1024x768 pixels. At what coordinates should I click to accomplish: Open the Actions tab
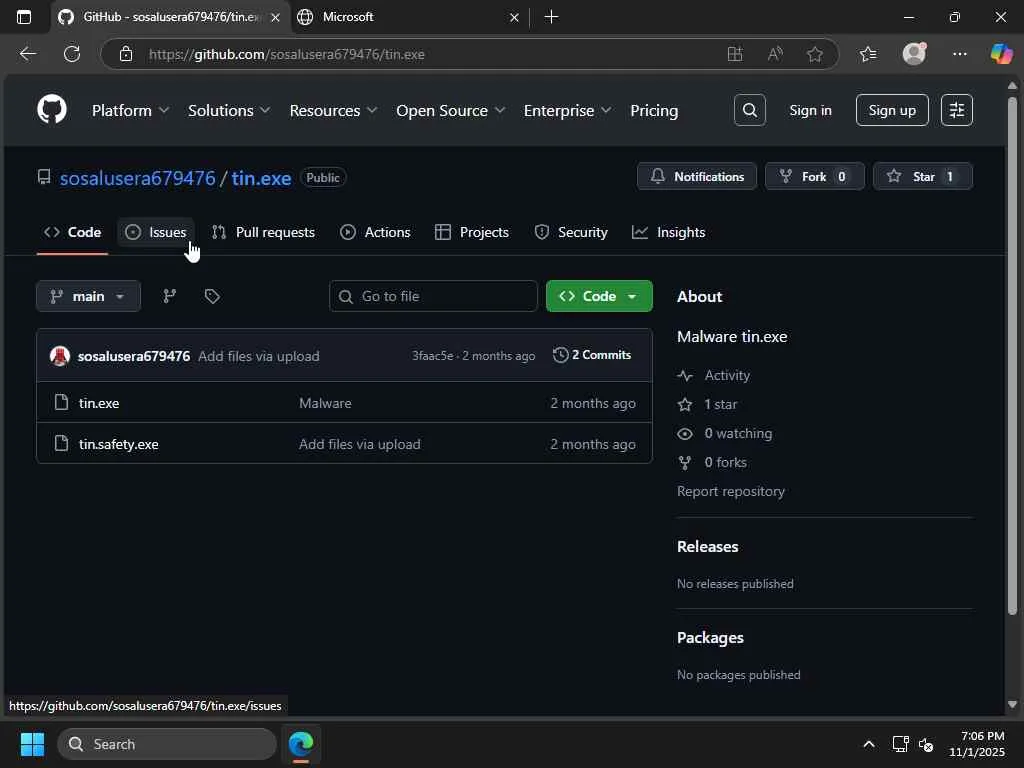(x=375, y=232)
